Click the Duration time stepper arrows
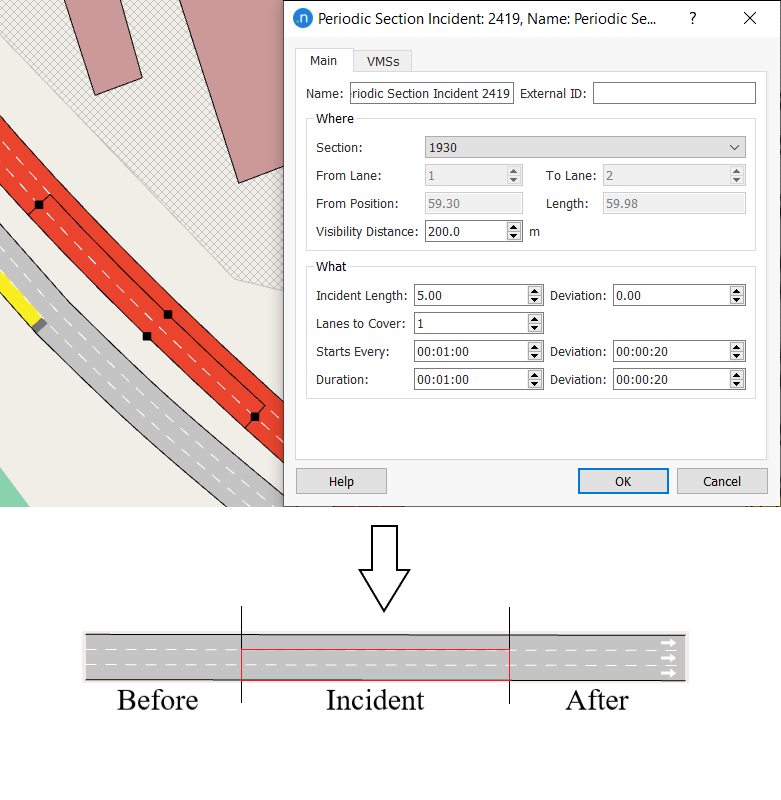Image resolution: width=781 pixels, height=800 pixels. coord(535,379)
